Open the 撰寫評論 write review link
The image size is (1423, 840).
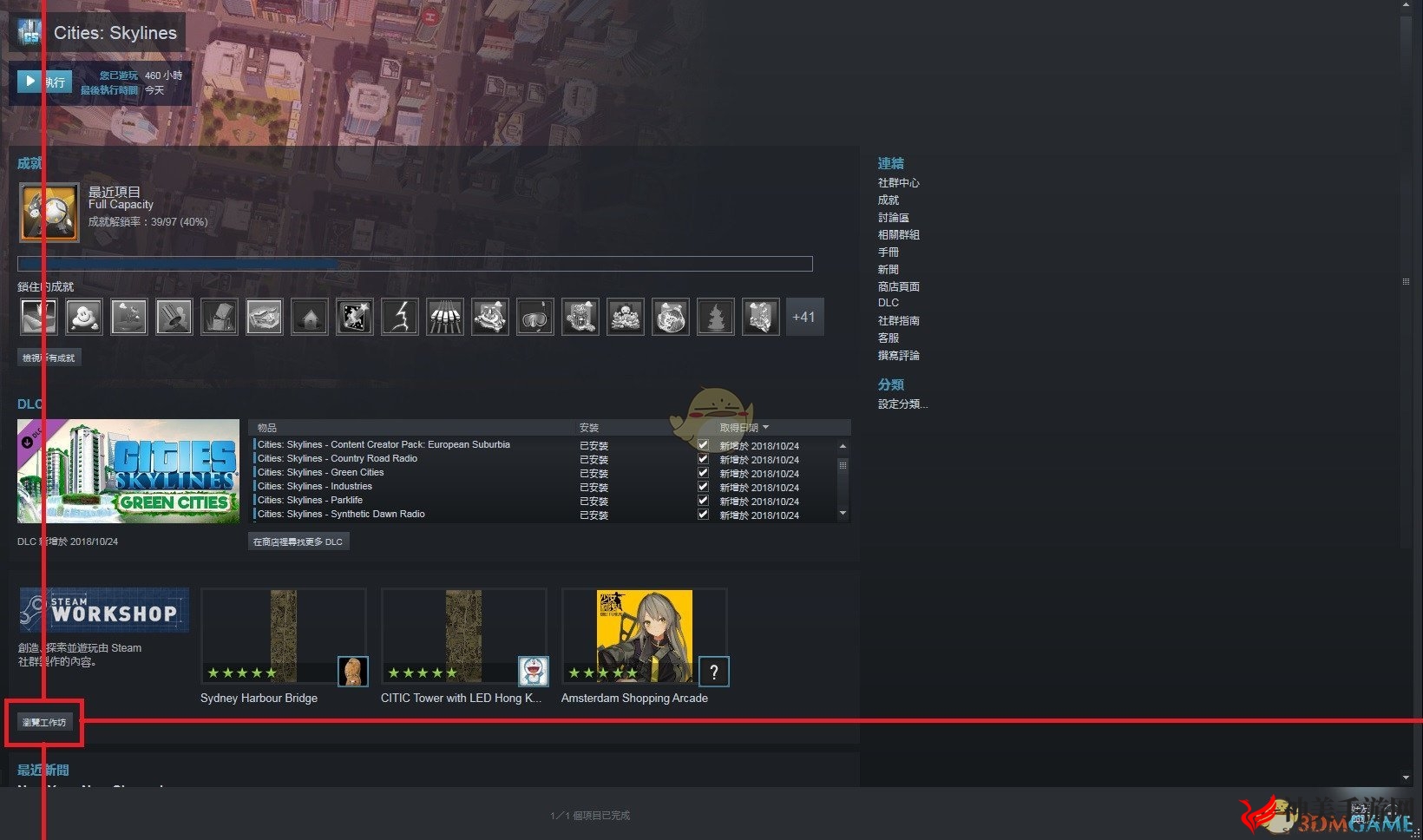coord(898,356)
